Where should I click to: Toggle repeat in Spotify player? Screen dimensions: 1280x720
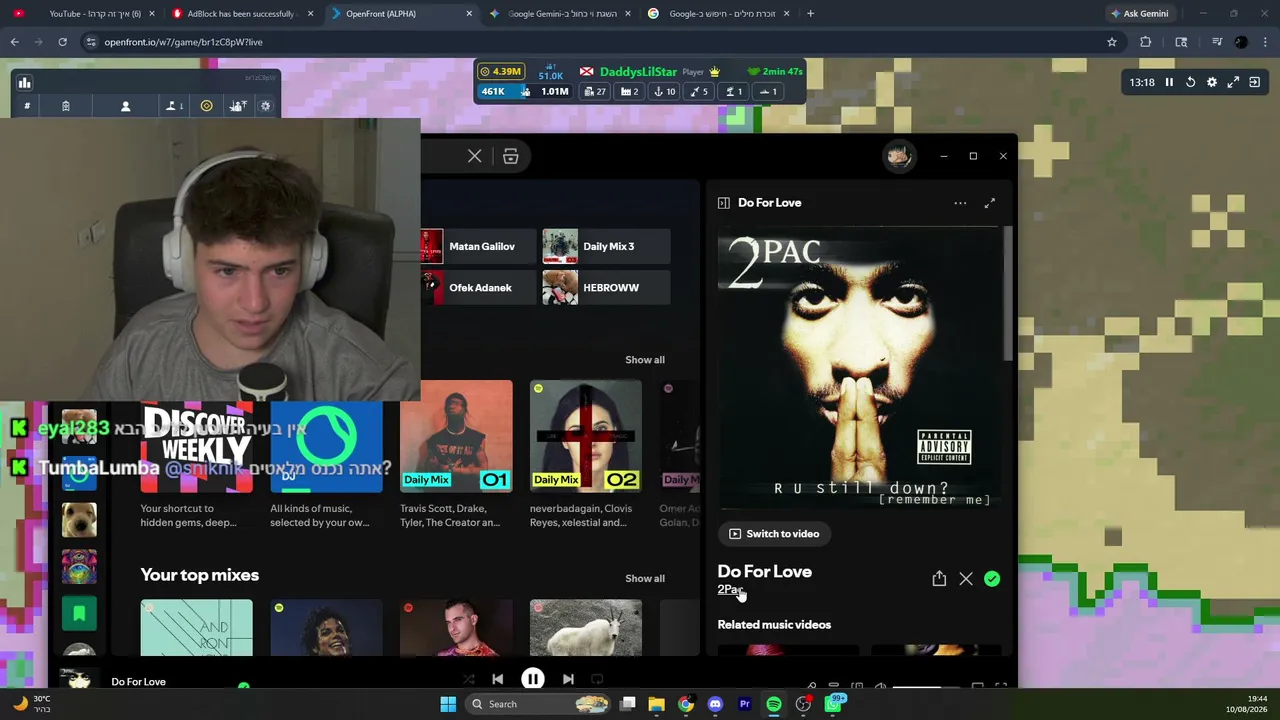[x=597, y=679]
